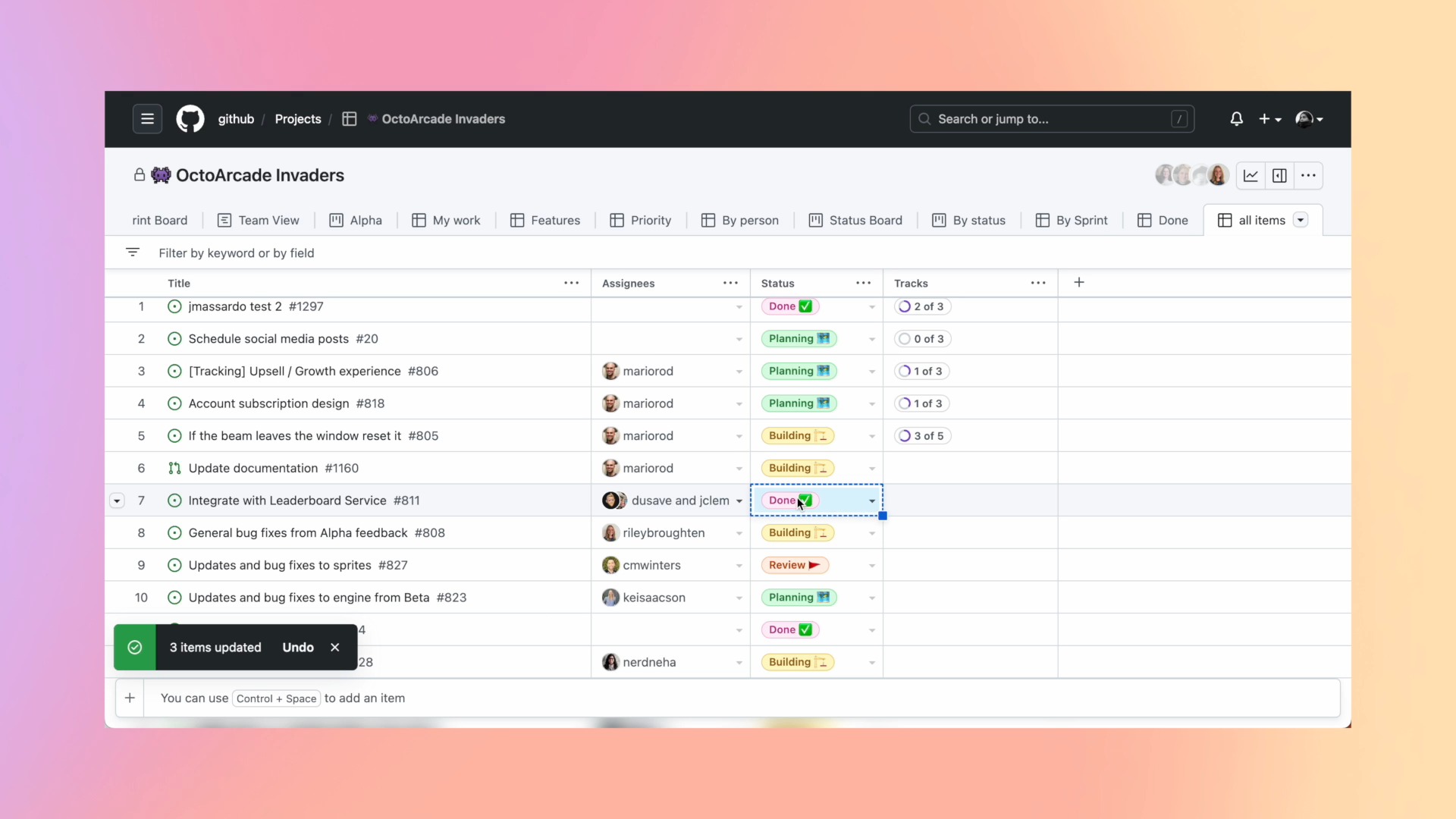Screen dimensions: 1456x819
Task: Open the hamburger navigation menu
Action: click(x=147, y=119)
